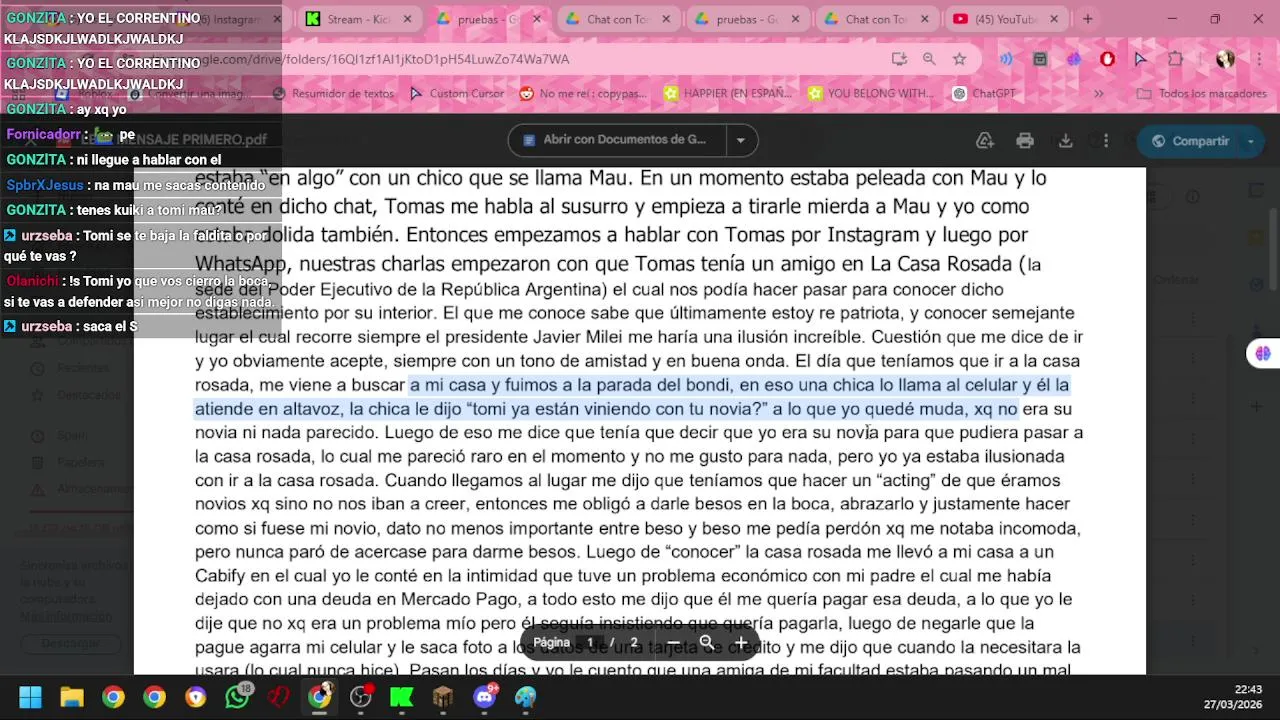This screenshot has width=1280, height=720.
Task: Zoom in with the plus icon
Action: (741, 642)
